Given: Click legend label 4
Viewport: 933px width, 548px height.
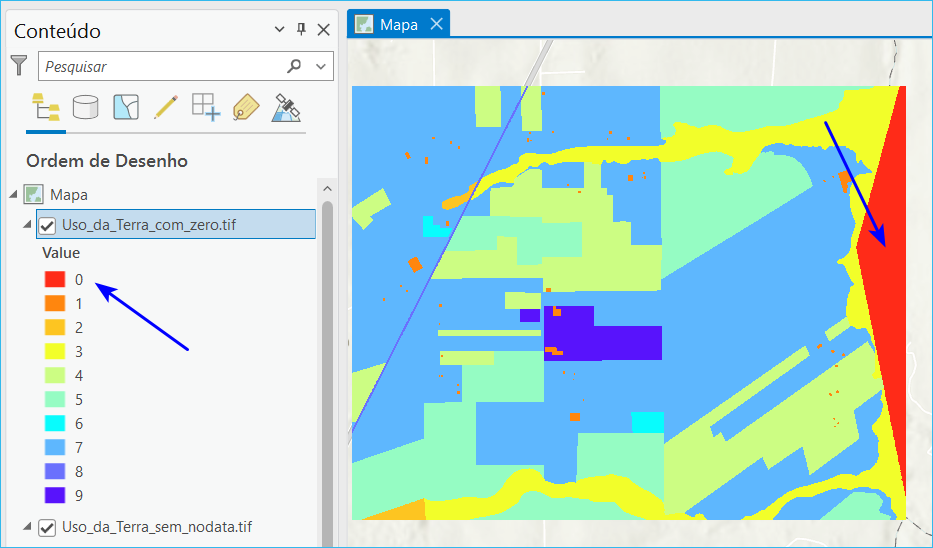Looking at the screenshot, I should click(x=79, y=375).
